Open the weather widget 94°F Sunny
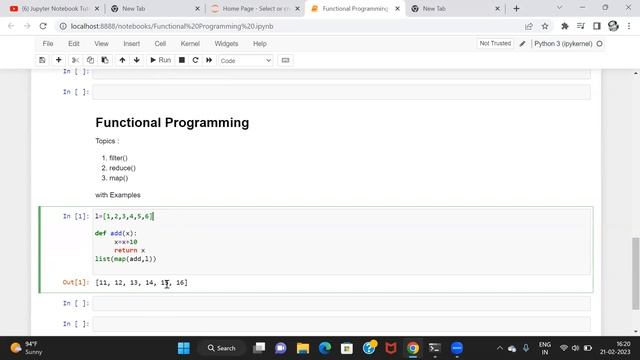Screen dimensions: 640x360 pos(27,348)
